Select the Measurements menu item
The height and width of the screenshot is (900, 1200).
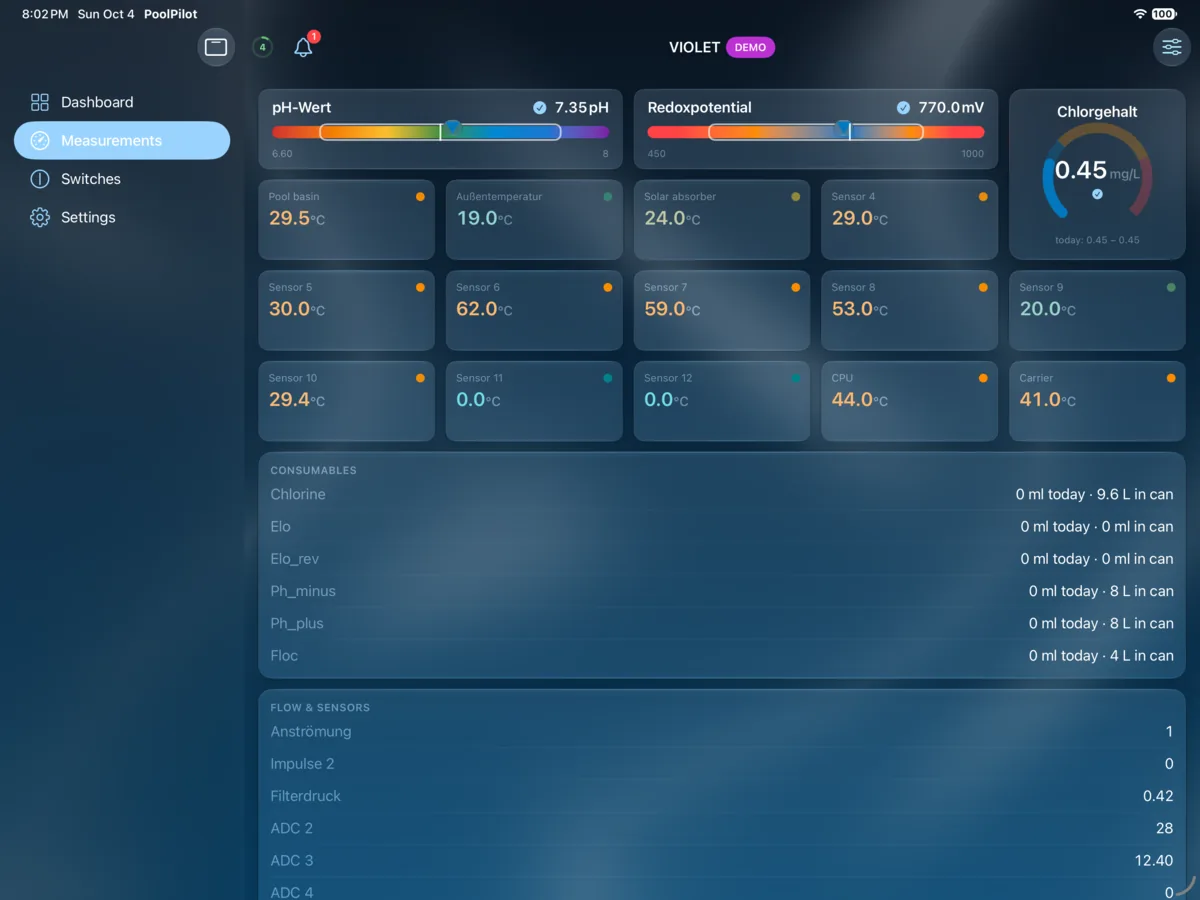[x=122, y=140]
